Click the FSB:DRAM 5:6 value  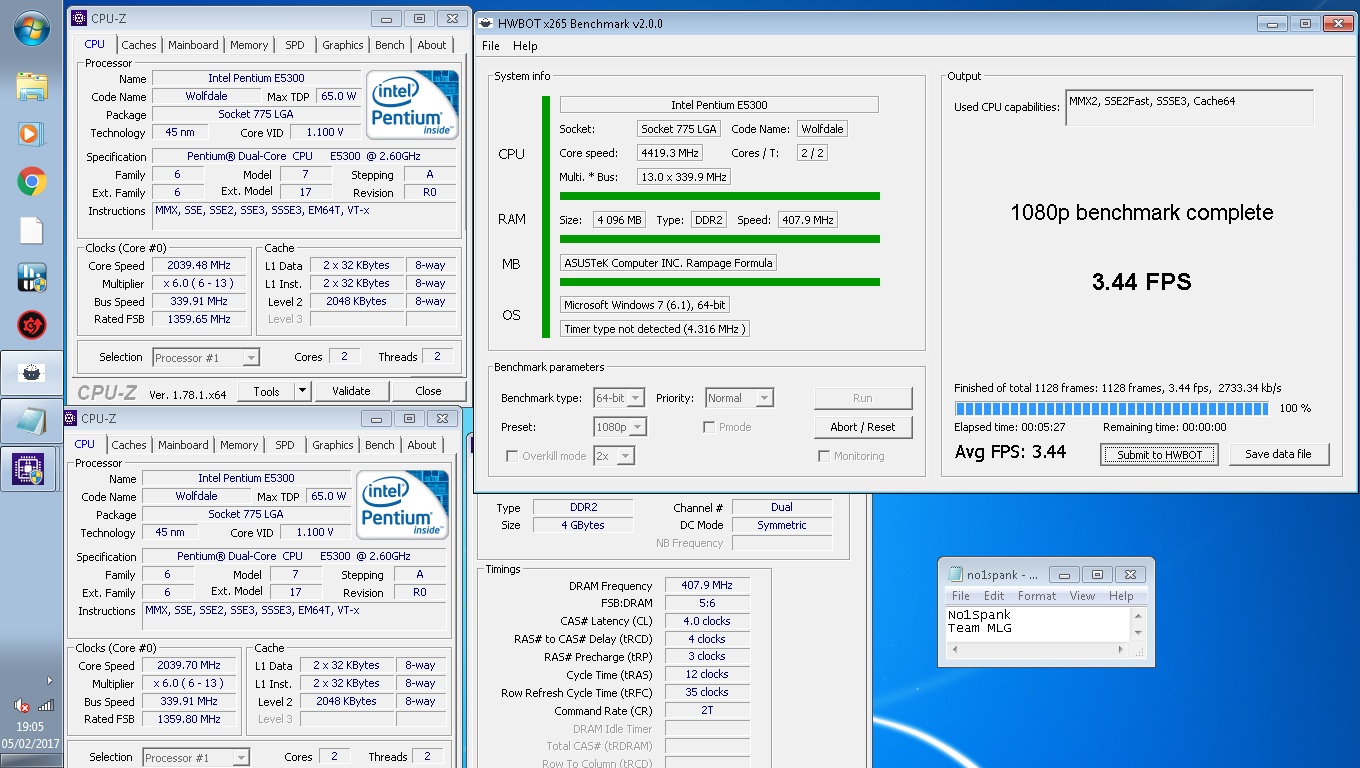[707, 603]
